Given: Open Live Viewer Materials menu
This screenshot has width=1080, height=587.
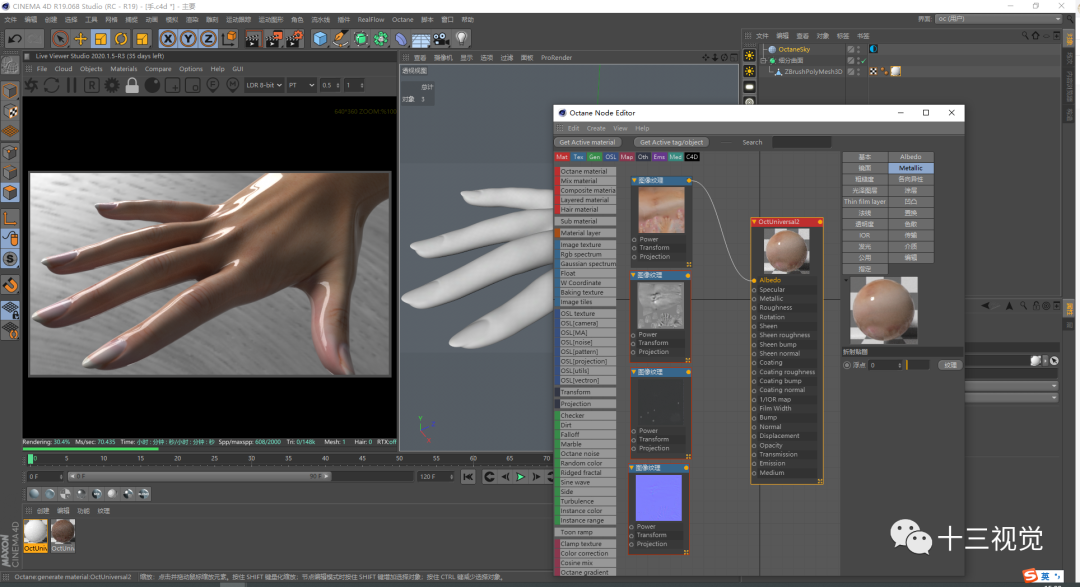Looking at the screenshot, I should [x=123, y=69].
